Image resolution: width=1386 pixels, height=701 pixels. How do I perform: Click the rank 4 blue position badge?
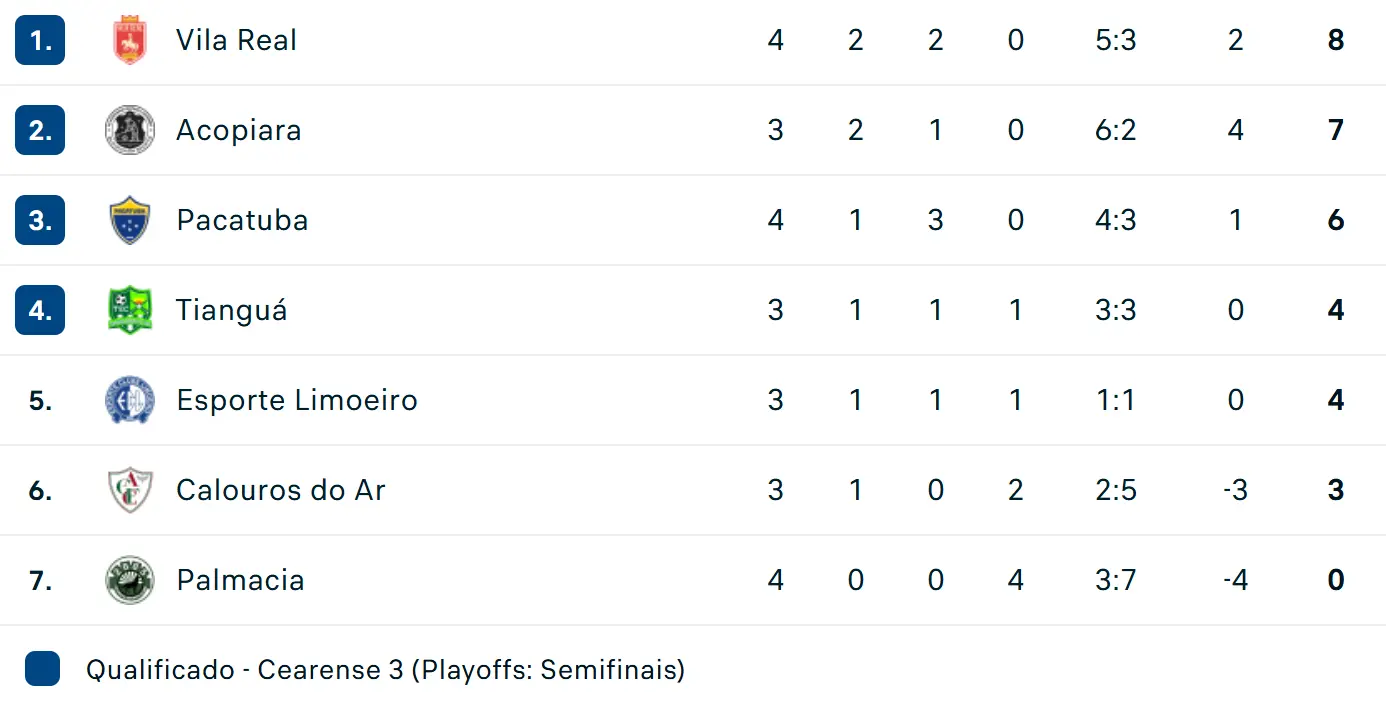[40, 310]
